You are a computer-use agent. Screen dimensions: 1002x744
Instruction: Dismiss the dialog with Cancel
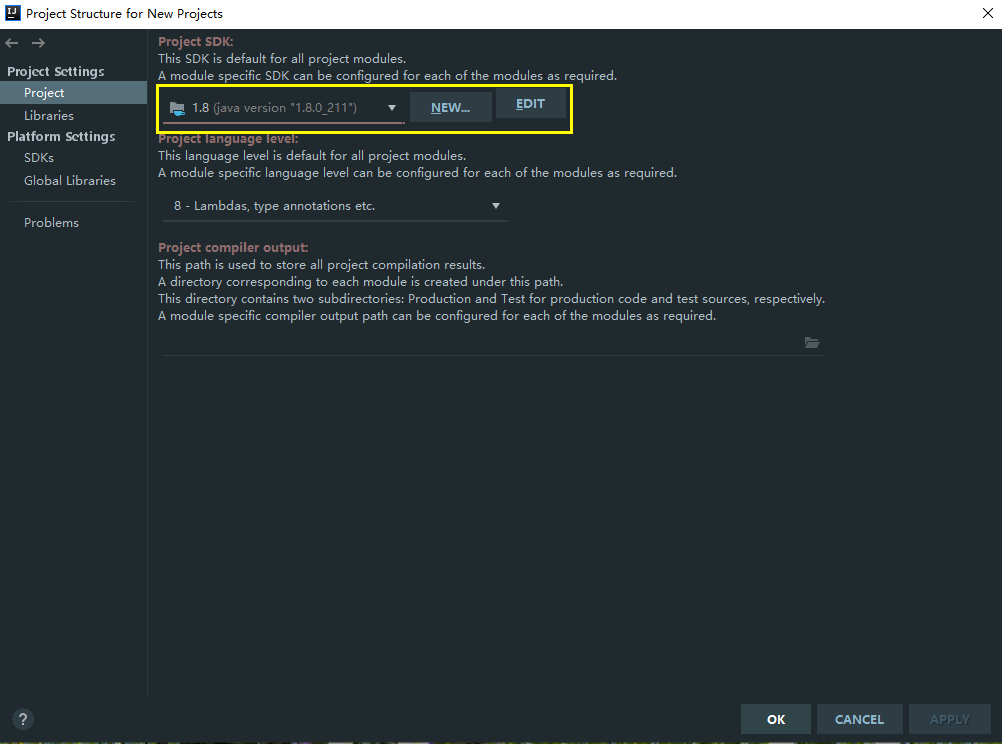[x=859, y=719]
